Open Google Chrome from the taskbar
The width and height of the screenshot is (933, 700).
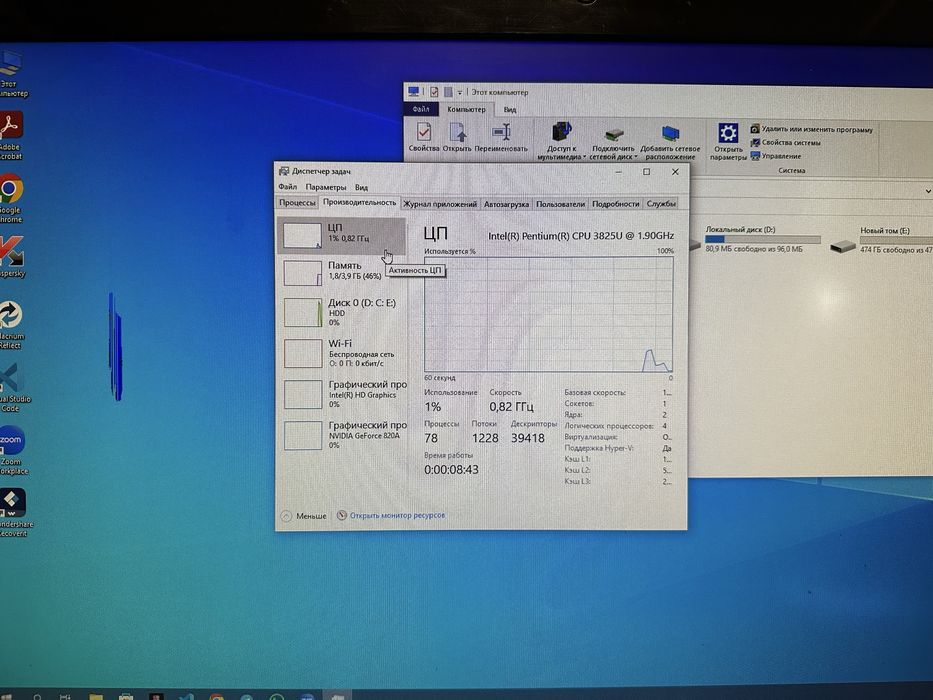click(217, 696)
